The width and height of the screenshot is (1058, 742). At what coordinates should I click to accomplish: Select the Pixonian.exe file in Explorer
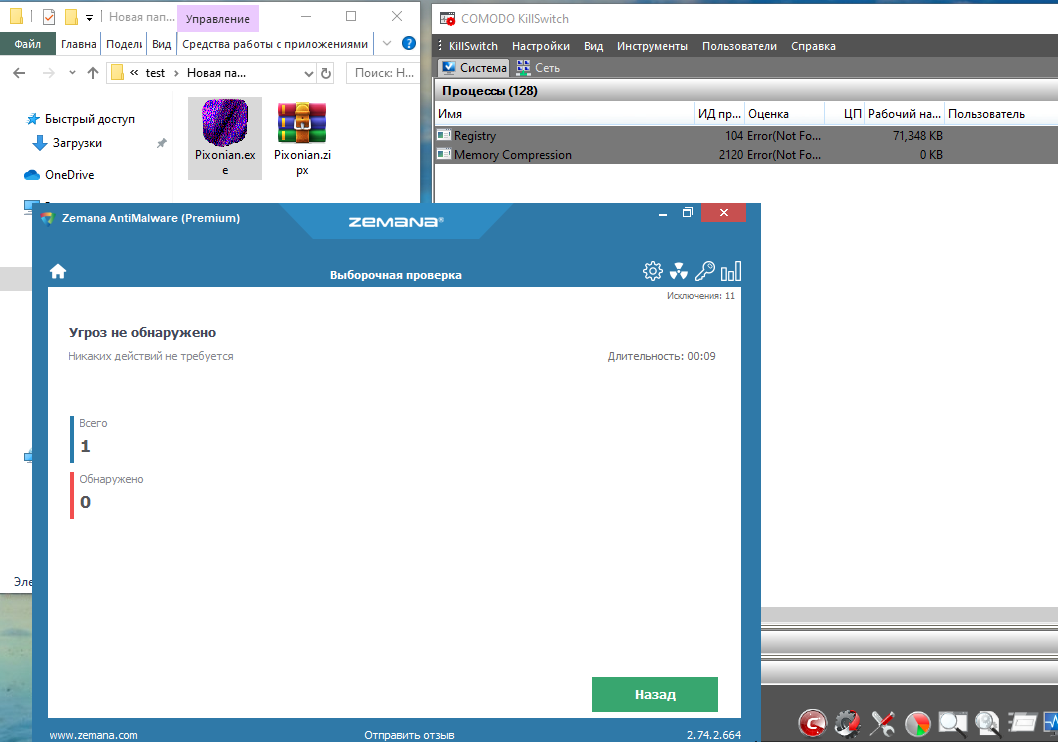click(x=225, y=138)
